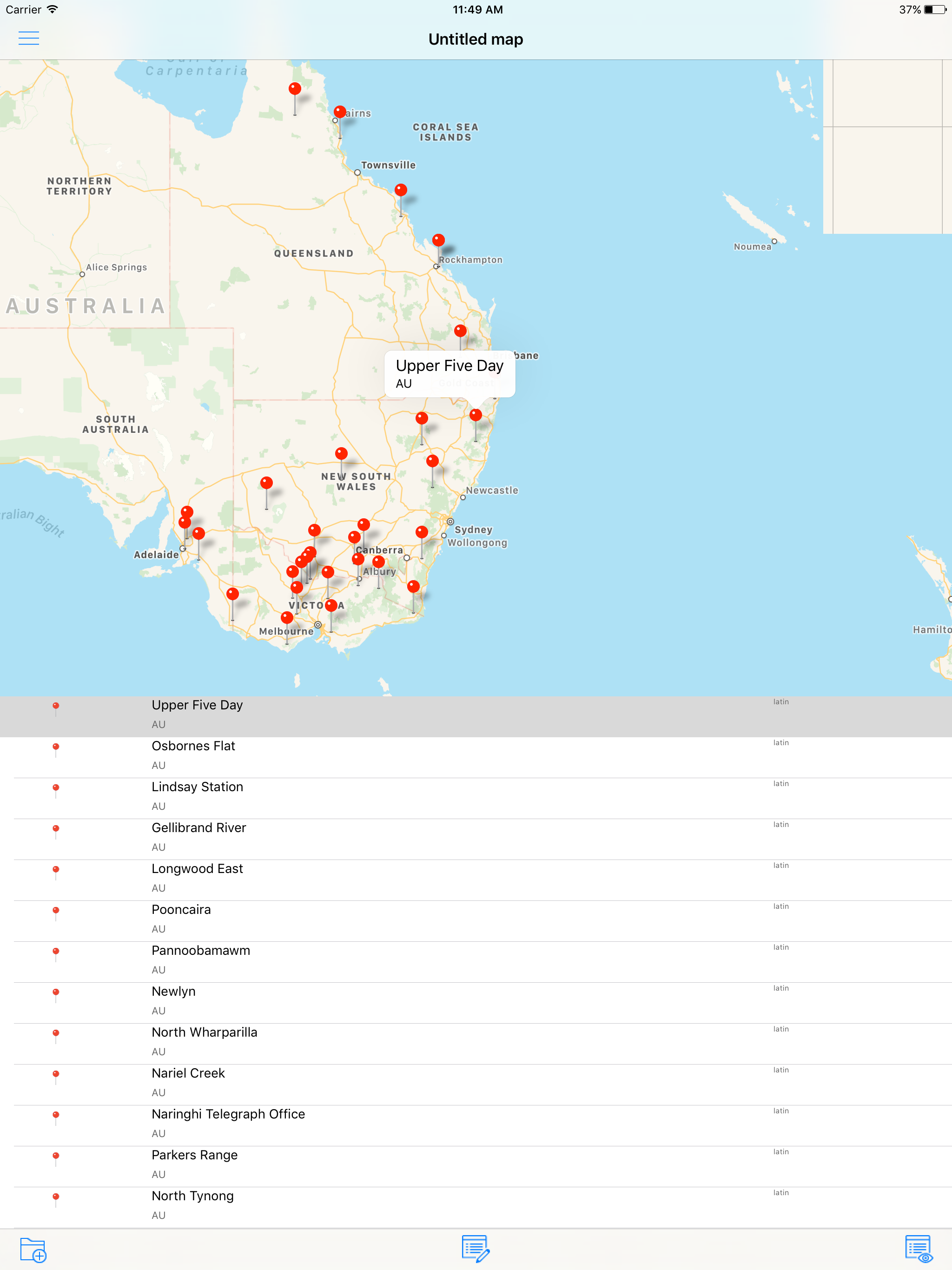
Task: Tap the list view eye icon
Action: (919, 1249)
